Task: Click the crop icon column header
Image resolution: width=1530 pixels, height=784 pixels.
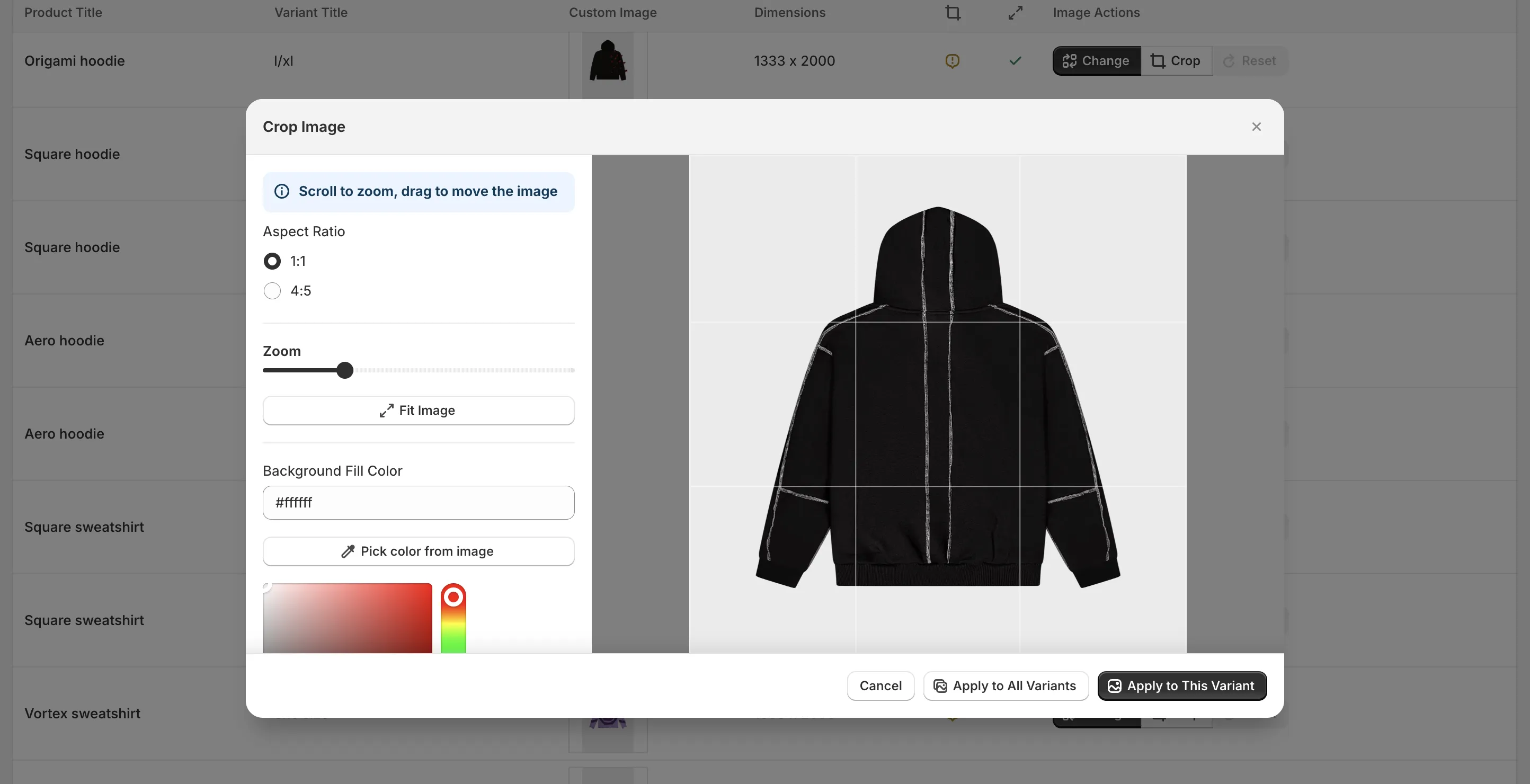Action: click(x=953, y=13)
